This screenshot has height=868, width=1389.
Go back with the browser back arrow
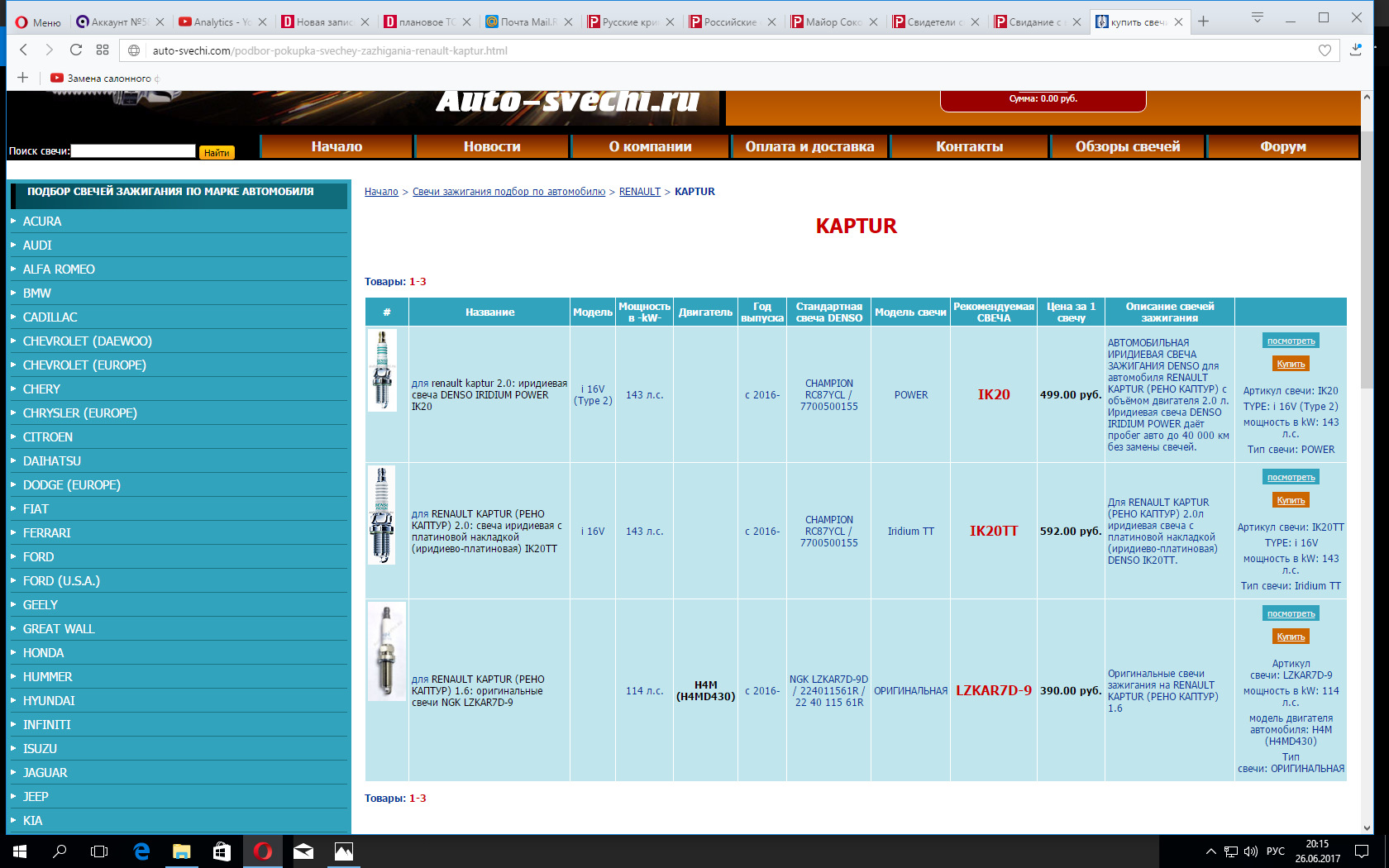(24, 50)
